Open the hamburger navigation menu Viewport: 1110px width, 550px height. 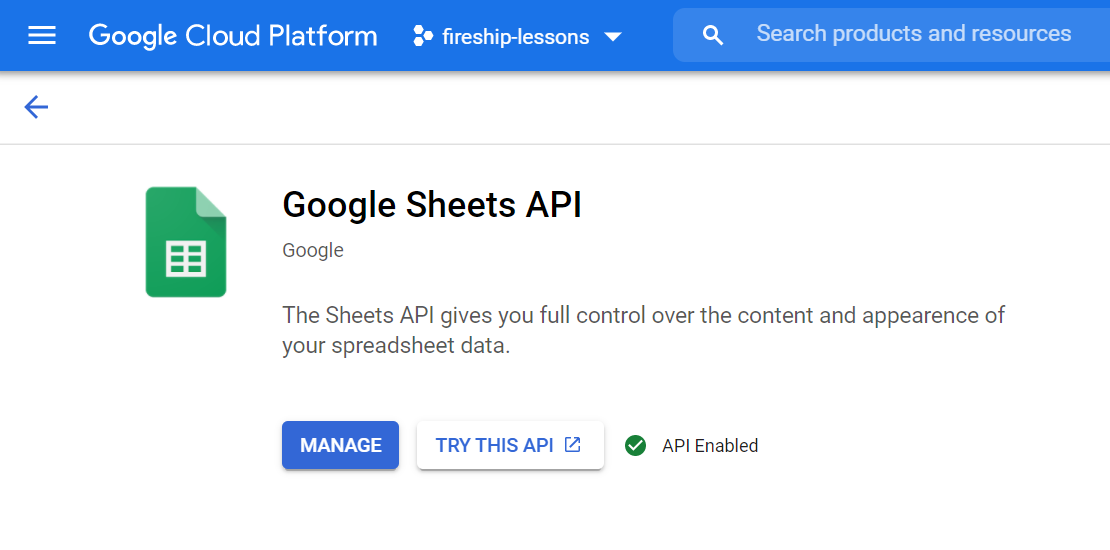42,36
